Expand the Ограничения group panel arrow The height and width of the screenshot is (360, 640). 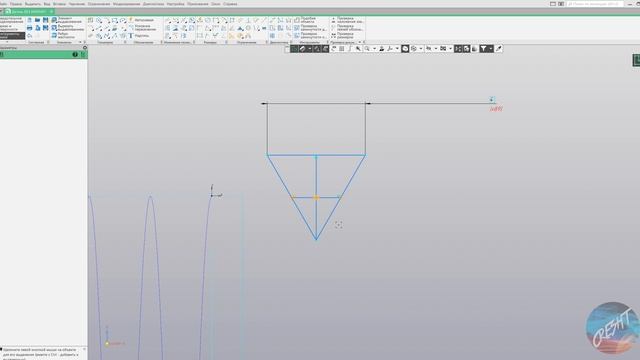267,42
